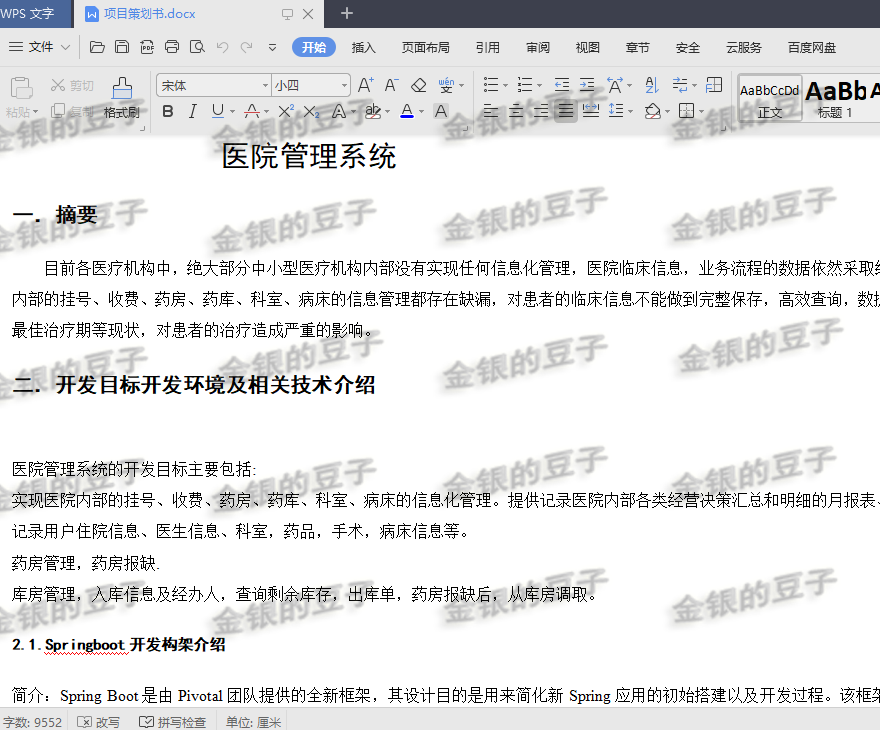
Task: Switch to the 页面布局 ribbon tab
Action: [x=426, y=47]
